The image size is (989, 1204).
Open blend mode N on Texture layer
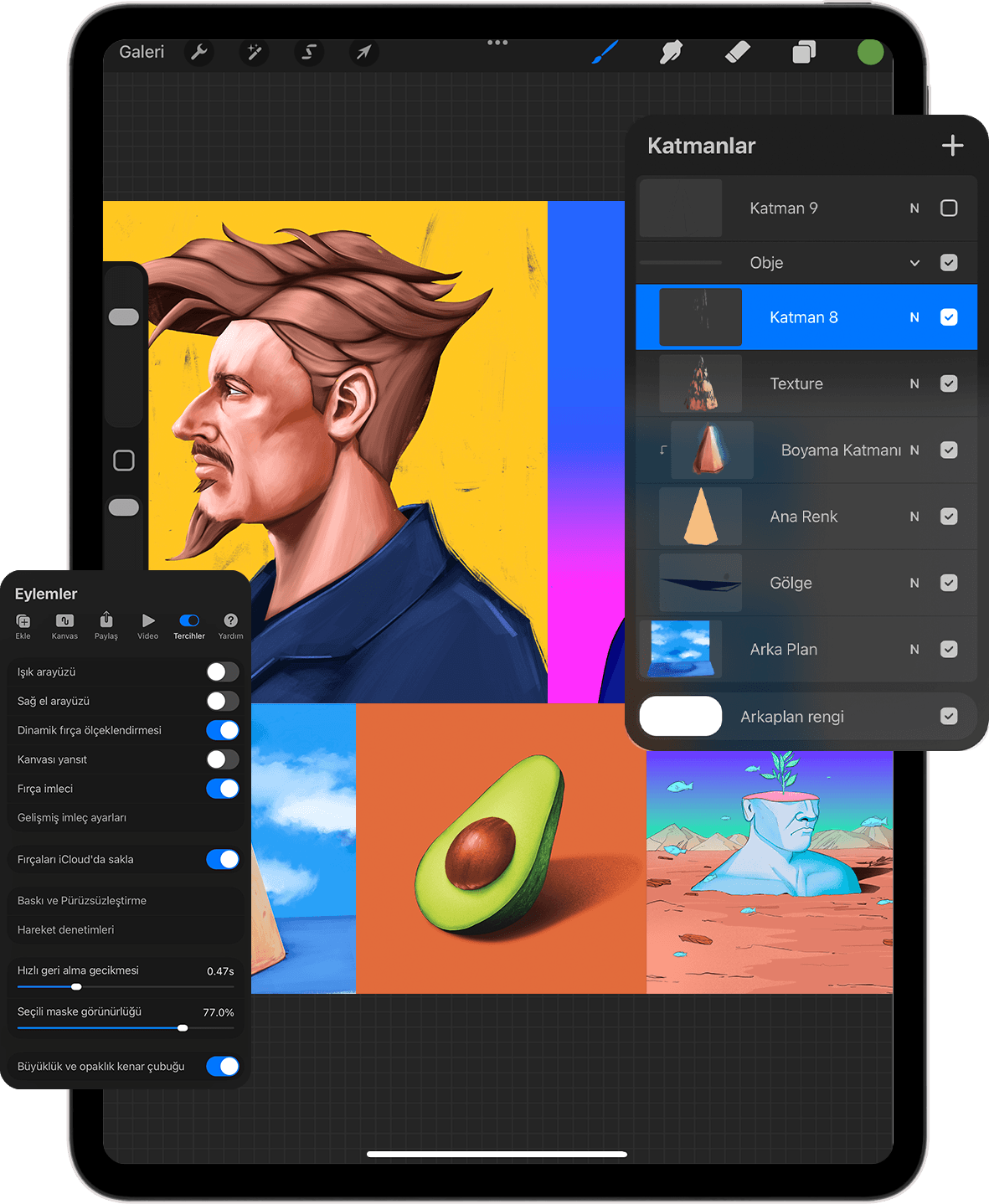click(914, 383)
